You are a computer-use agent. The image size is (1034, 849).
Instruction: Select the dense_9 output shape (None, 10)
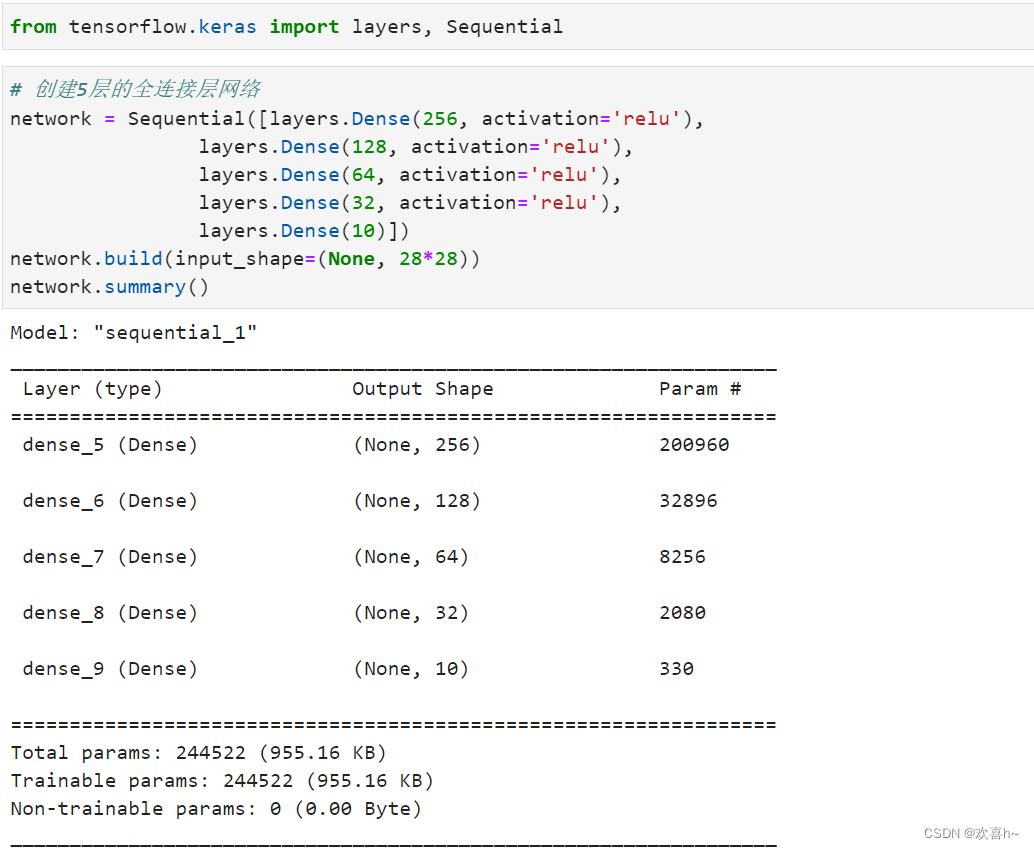[x=411, y=668]
